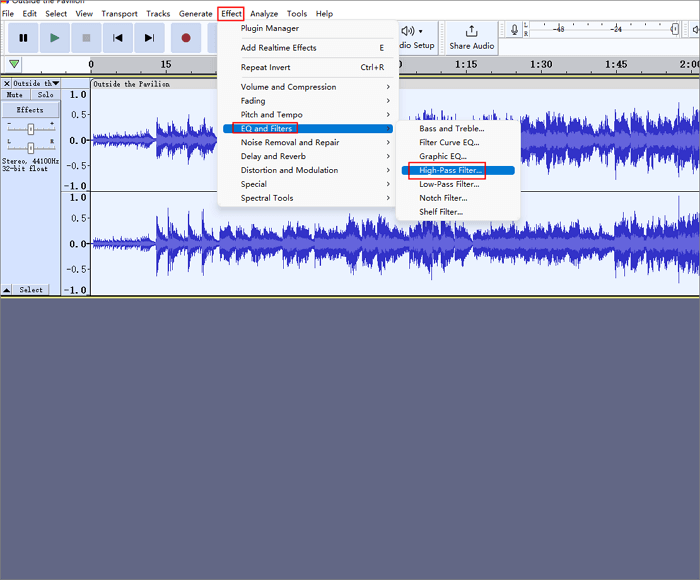700x580 pixels.
Task: Open the Edit menu
Action: tap(29, 14)
